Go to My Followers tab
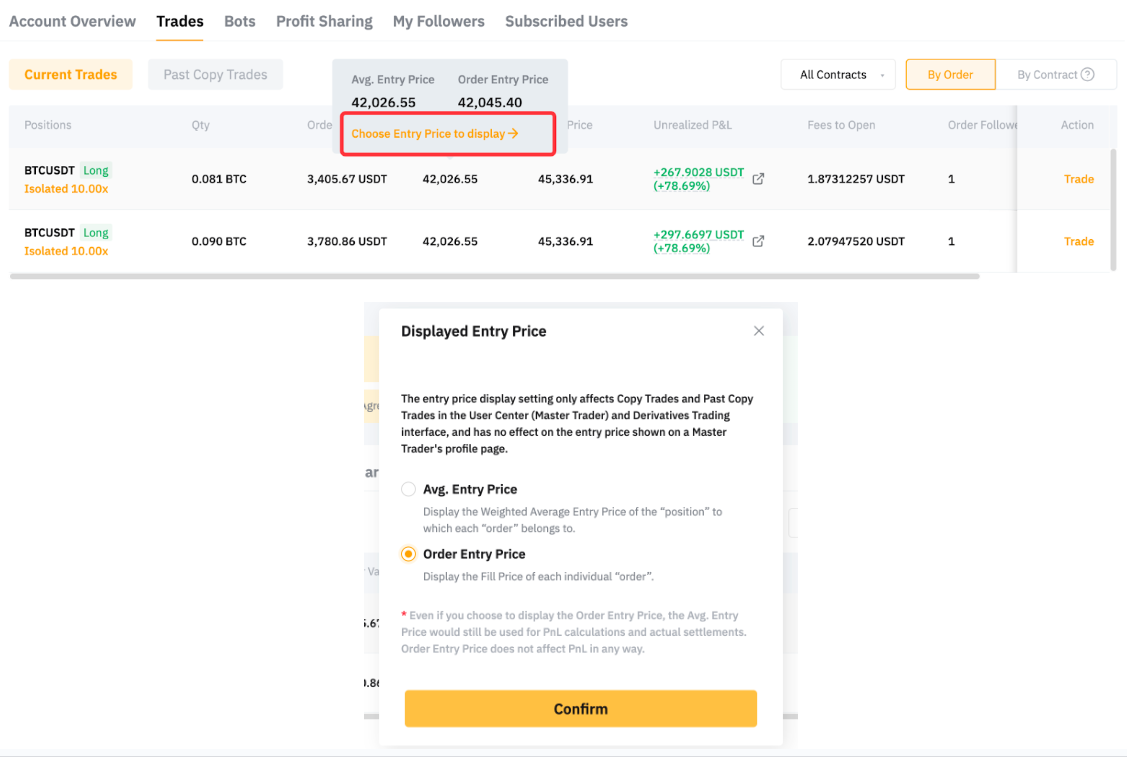 point(438,21)
